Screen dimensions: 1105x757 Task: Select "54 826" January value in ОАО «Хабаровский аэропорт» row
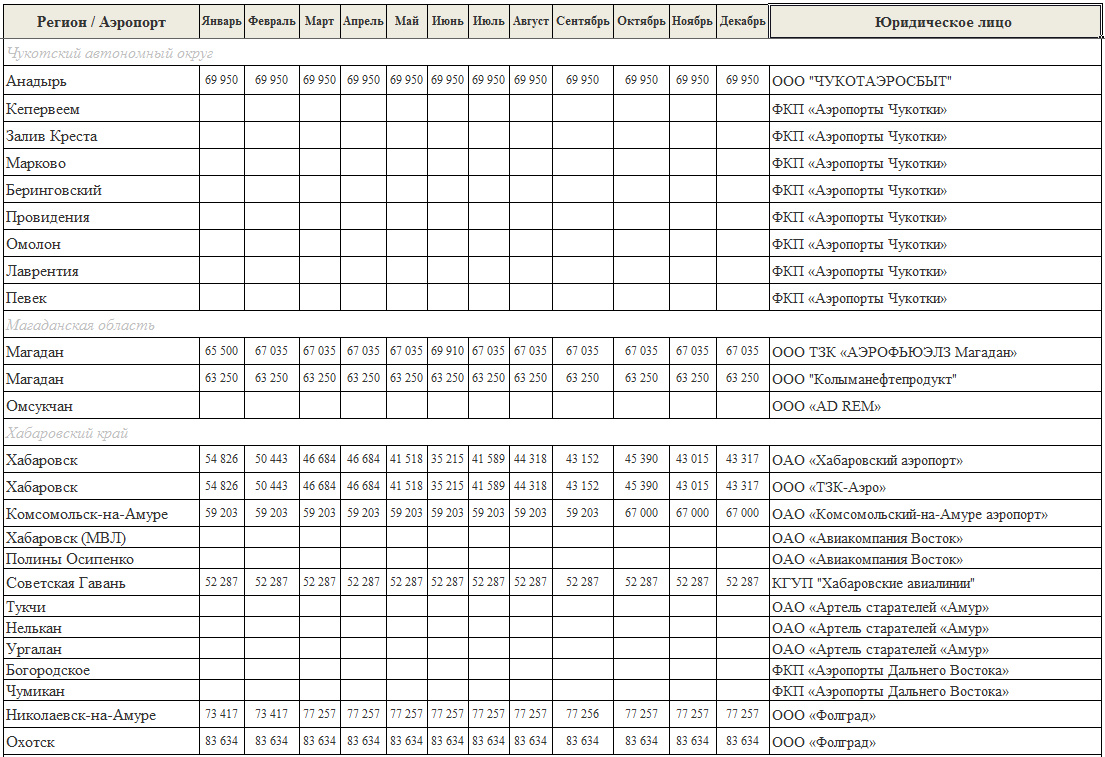point(221,458)
